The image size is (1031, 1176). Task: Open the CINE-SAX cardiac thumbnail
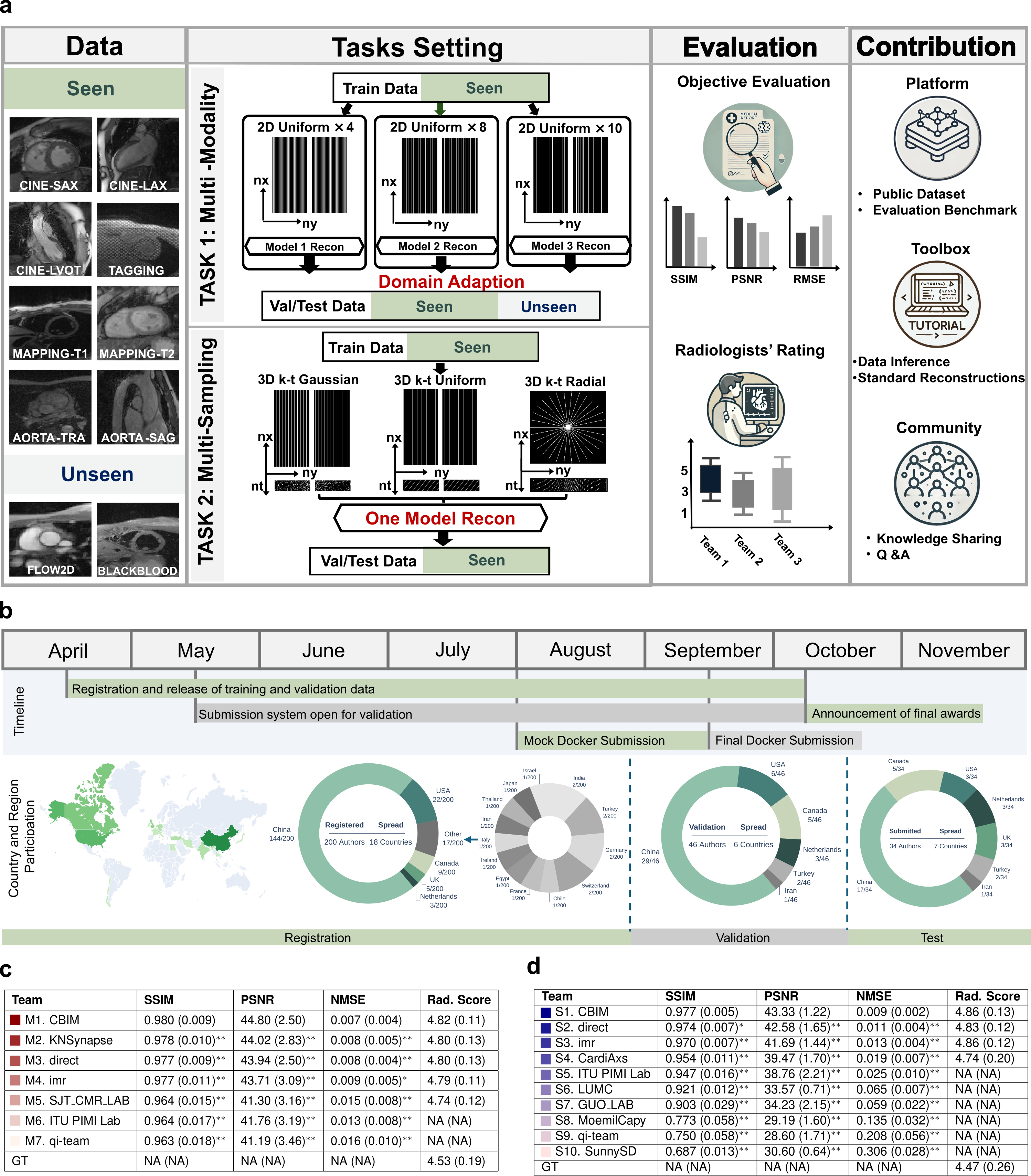click(x=50, y=154)
